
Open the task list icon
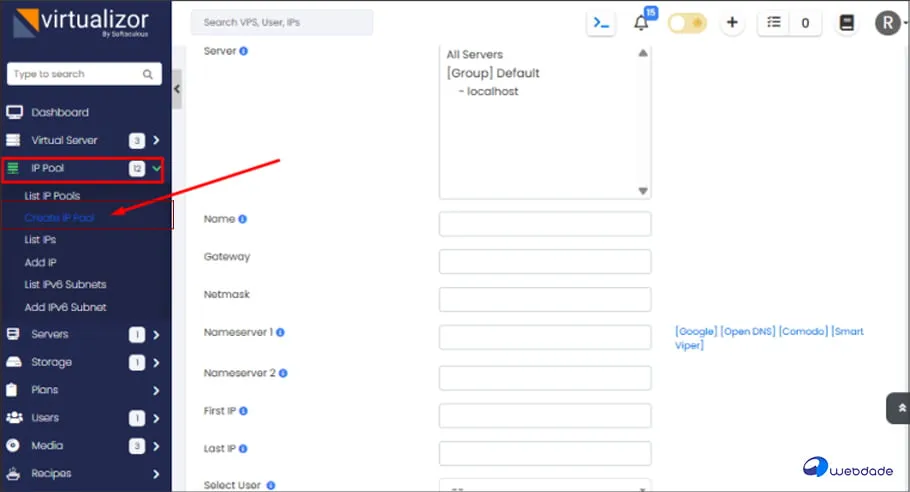(773, 23)
